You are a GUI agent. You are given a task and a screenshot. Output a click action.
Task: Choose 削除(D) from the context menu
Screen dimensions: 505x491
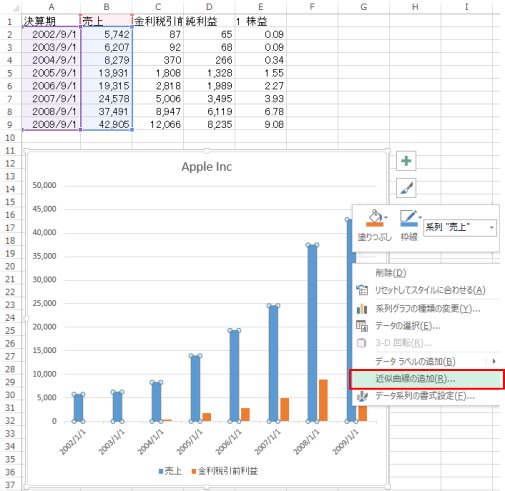pos(426,273)
